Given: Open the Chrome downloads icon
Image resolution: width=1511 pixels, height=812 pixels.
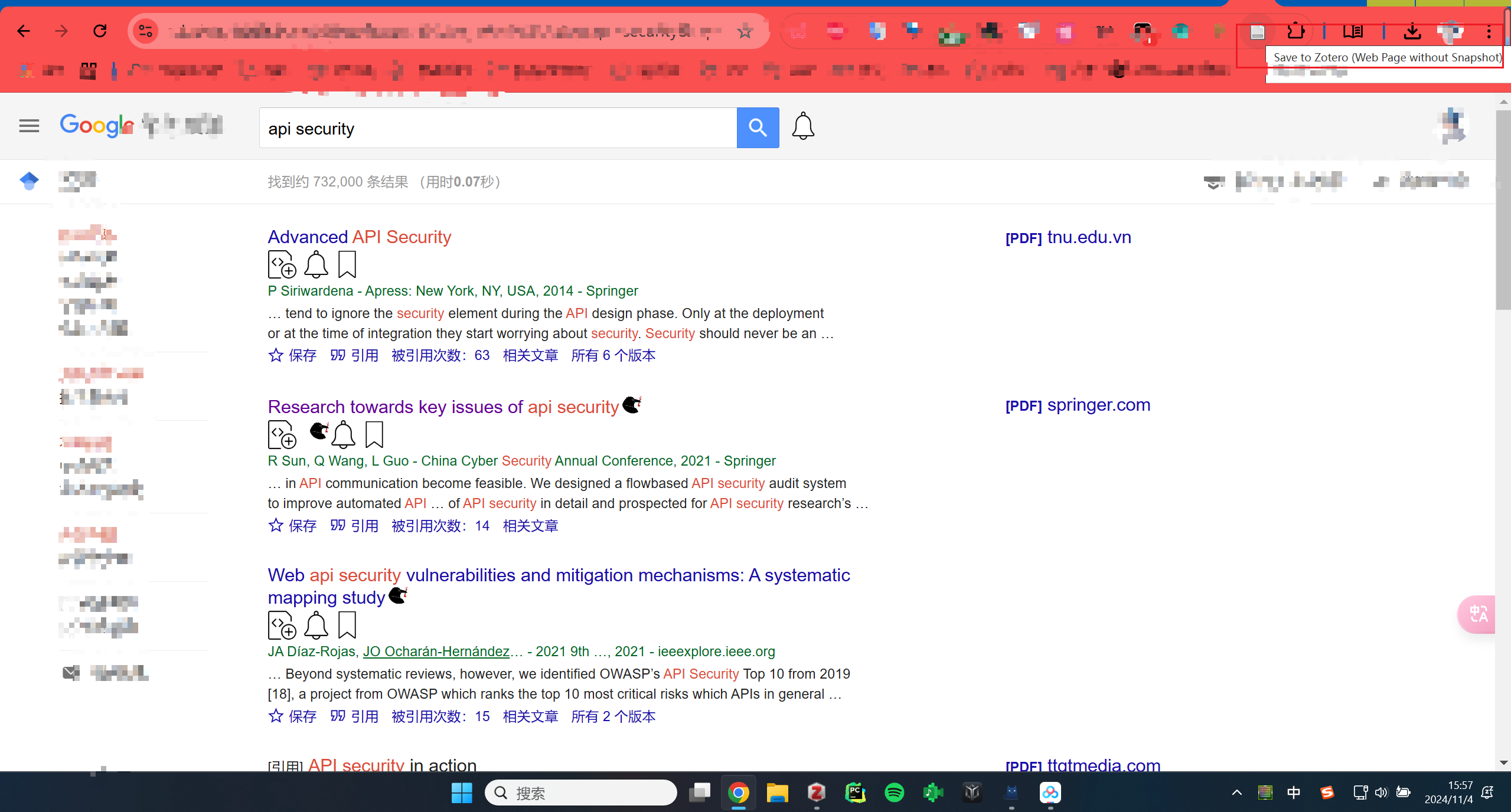Looking at the screenshot, I should (1412, 31).
